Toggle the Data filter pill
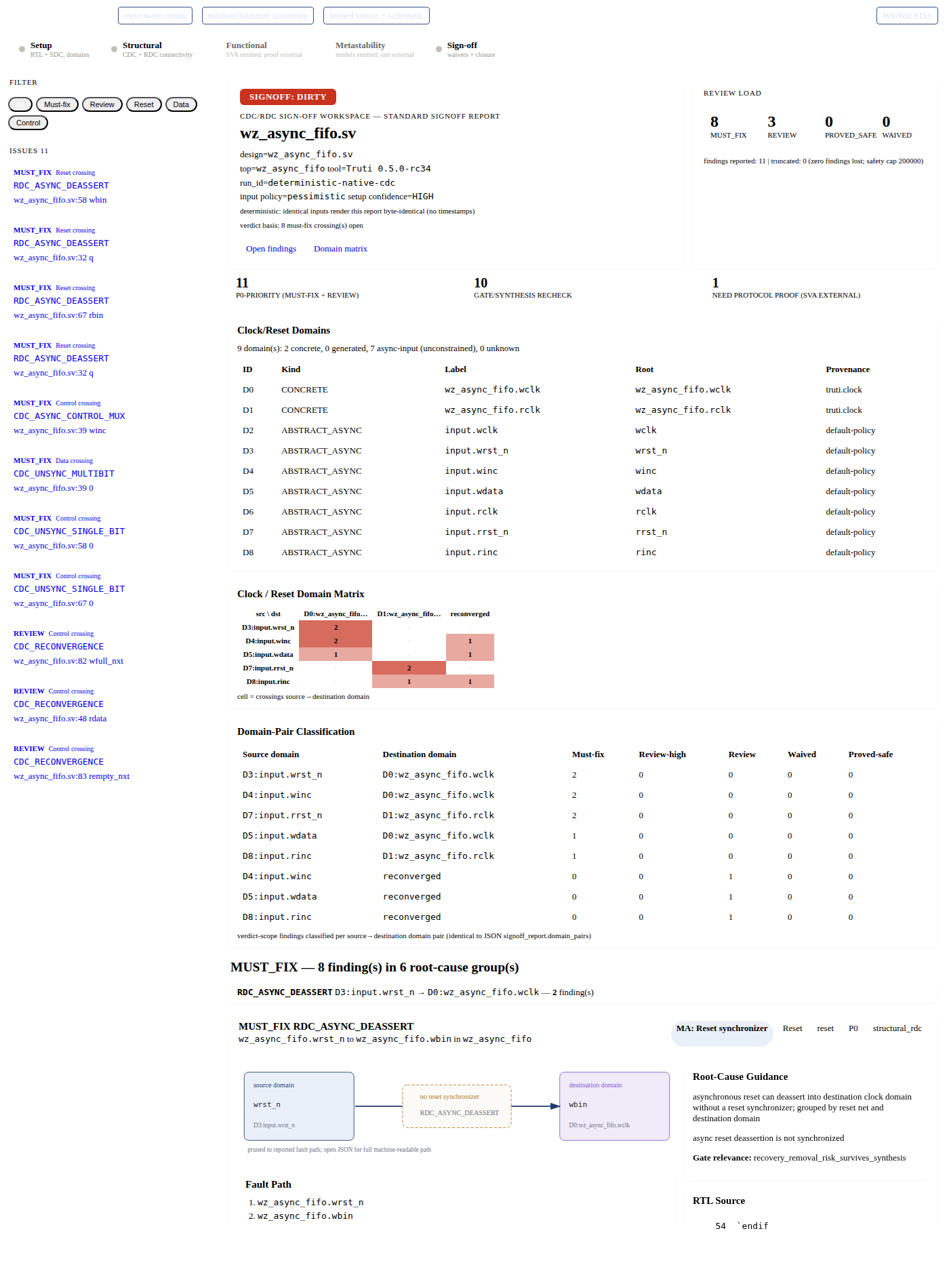Screen dimensions: 949x1288 click(x=181, y=104)
